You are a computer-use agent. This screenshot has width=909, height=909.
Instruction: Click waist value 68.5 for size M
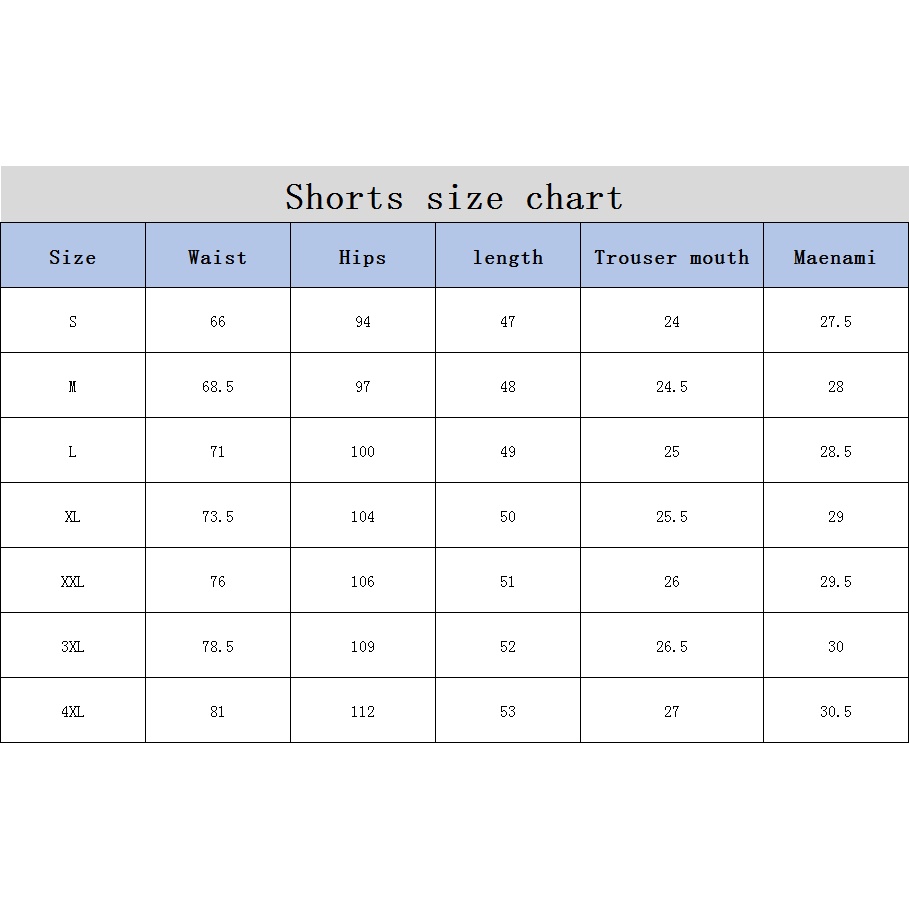pyautogui.click(x=217, y=387)
